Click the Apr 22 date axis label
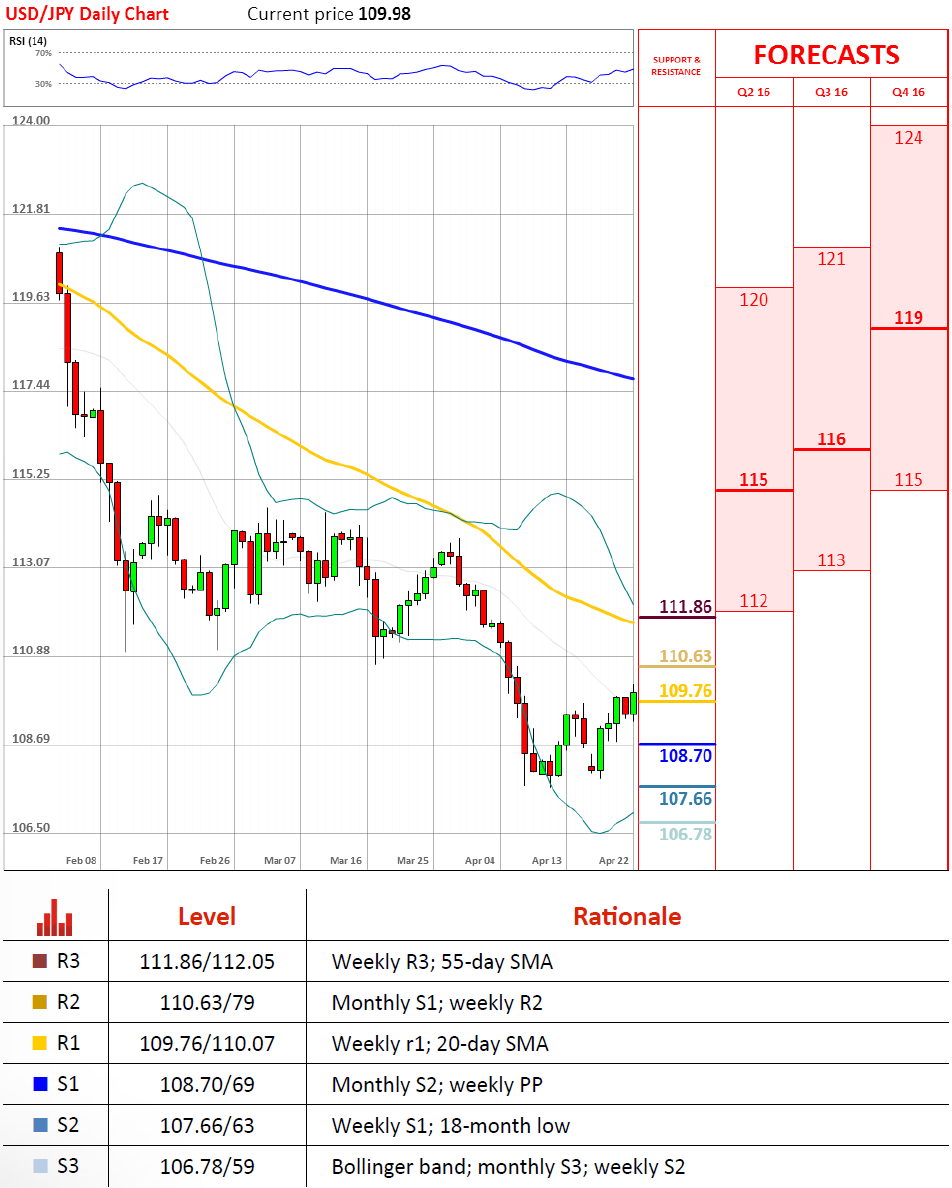 click(x=613, y=860)
